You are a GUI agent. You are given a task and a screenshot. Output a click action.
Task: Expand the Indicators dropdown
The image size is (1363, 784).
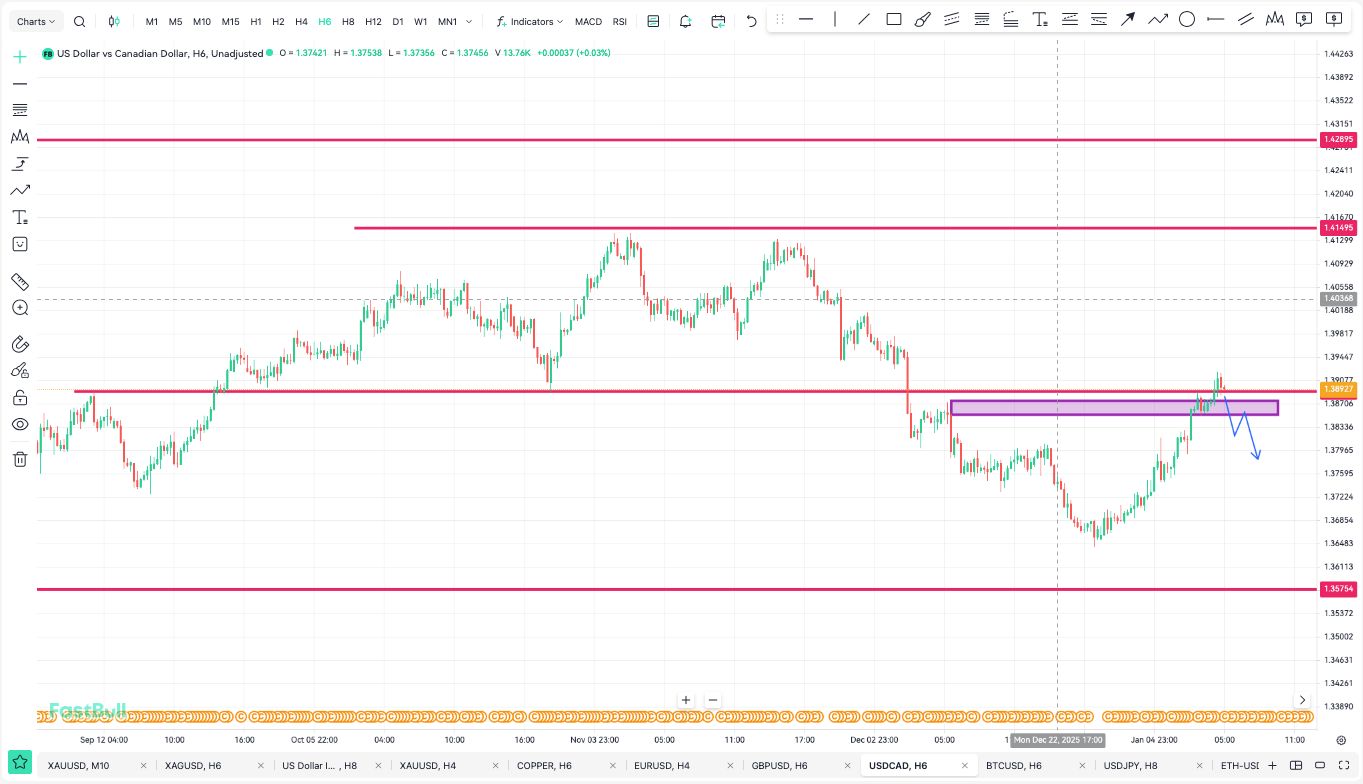click(530, 21)
